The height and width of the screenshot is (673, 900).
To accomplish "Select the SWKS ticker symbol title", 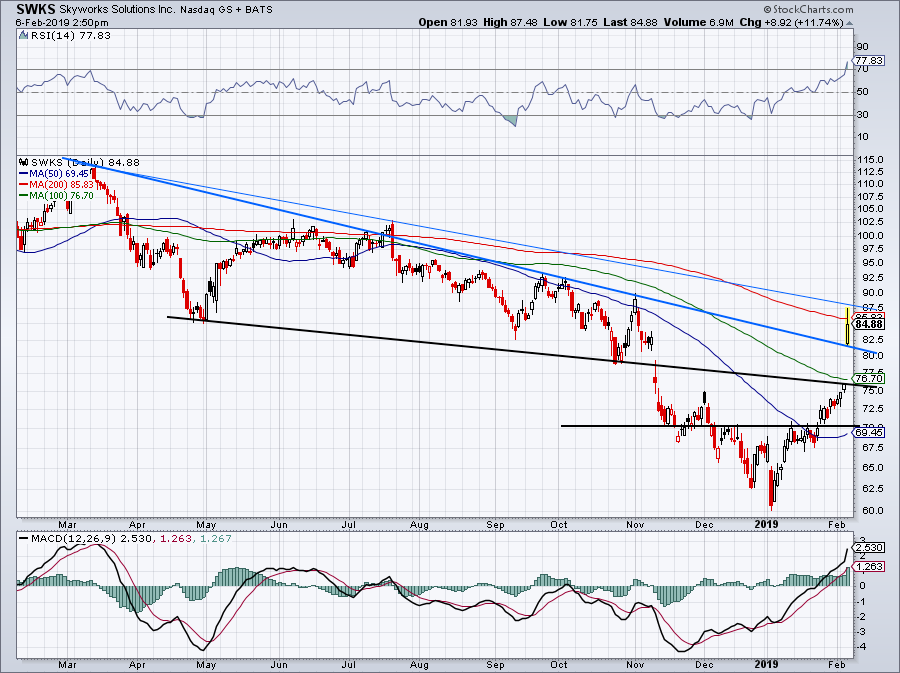I will [35, 9].
